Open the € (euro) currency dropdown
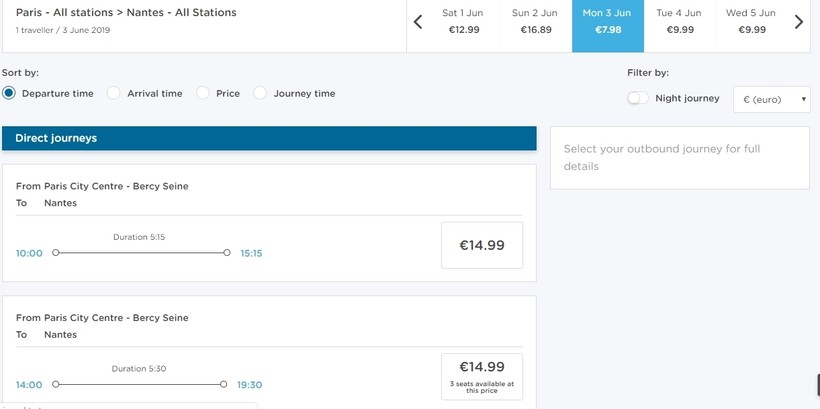 [771, 99]
